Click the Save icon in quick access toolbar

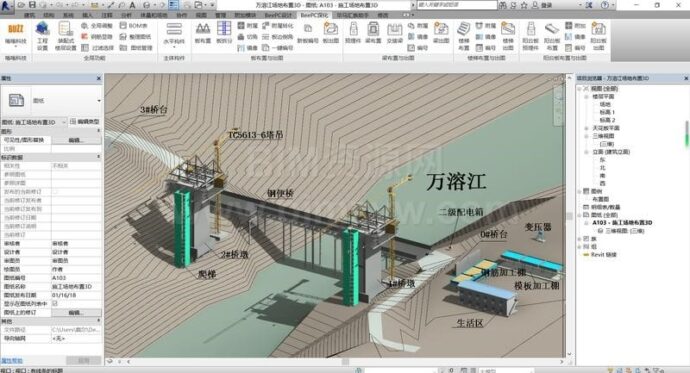coord(32,5)
